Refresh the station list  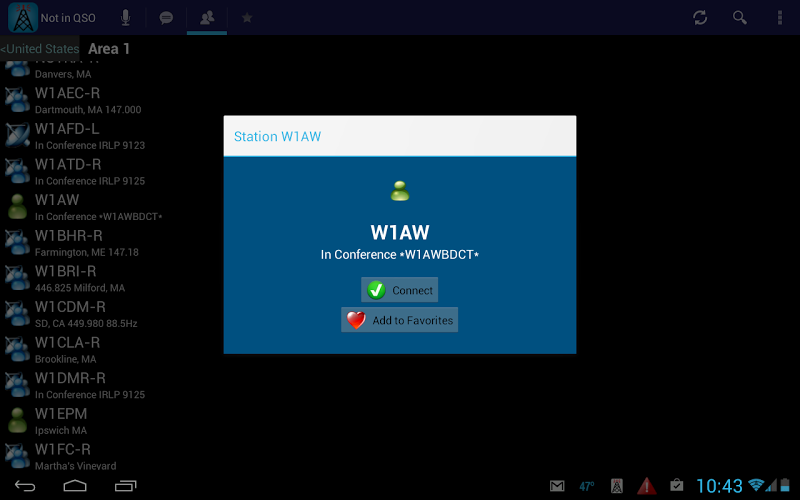point(700,17)
